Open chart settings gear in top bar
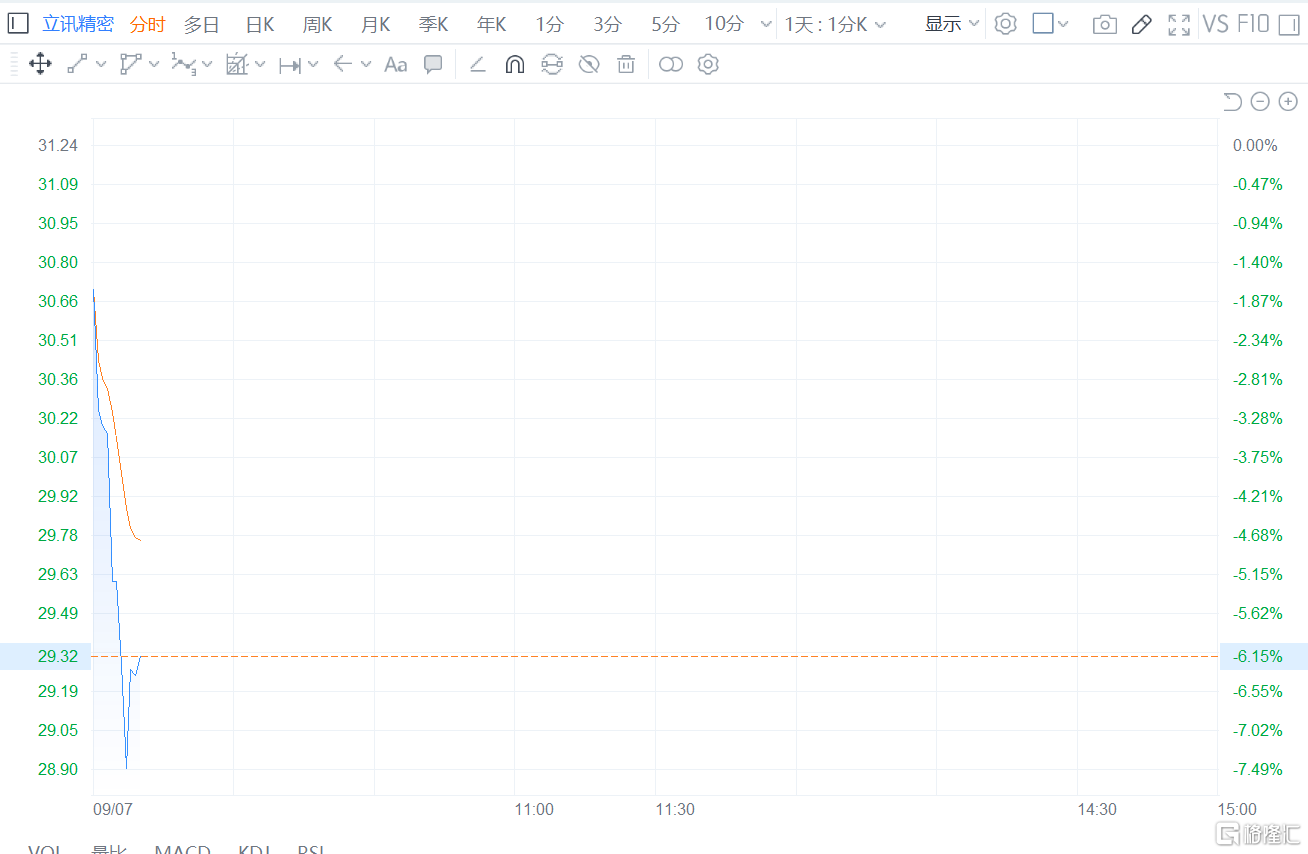Screen dimensions: 1308x854 coord(1006,24)
